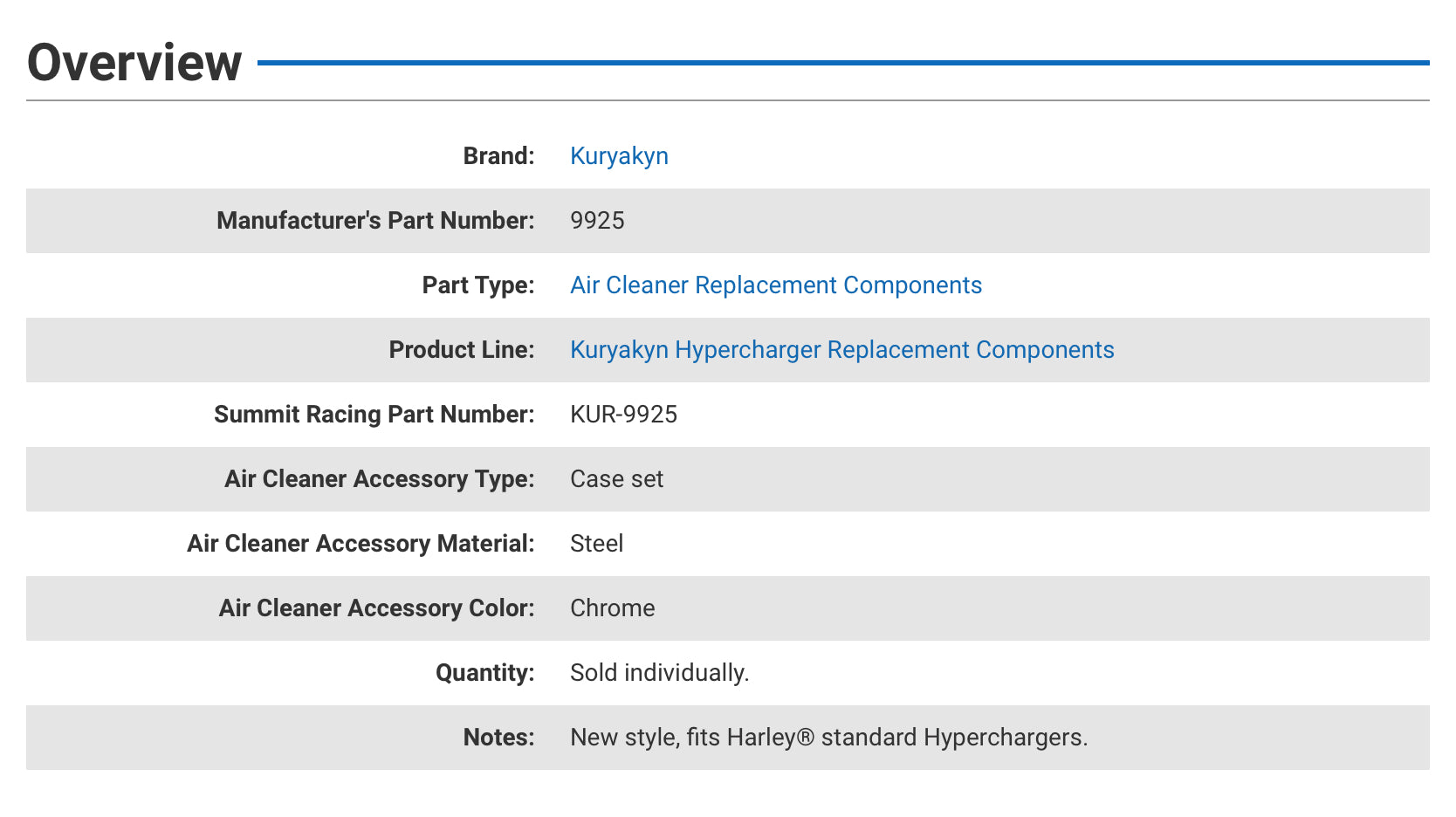Click the Brand label
The image size is (1456, 817).
pos(498,156)
